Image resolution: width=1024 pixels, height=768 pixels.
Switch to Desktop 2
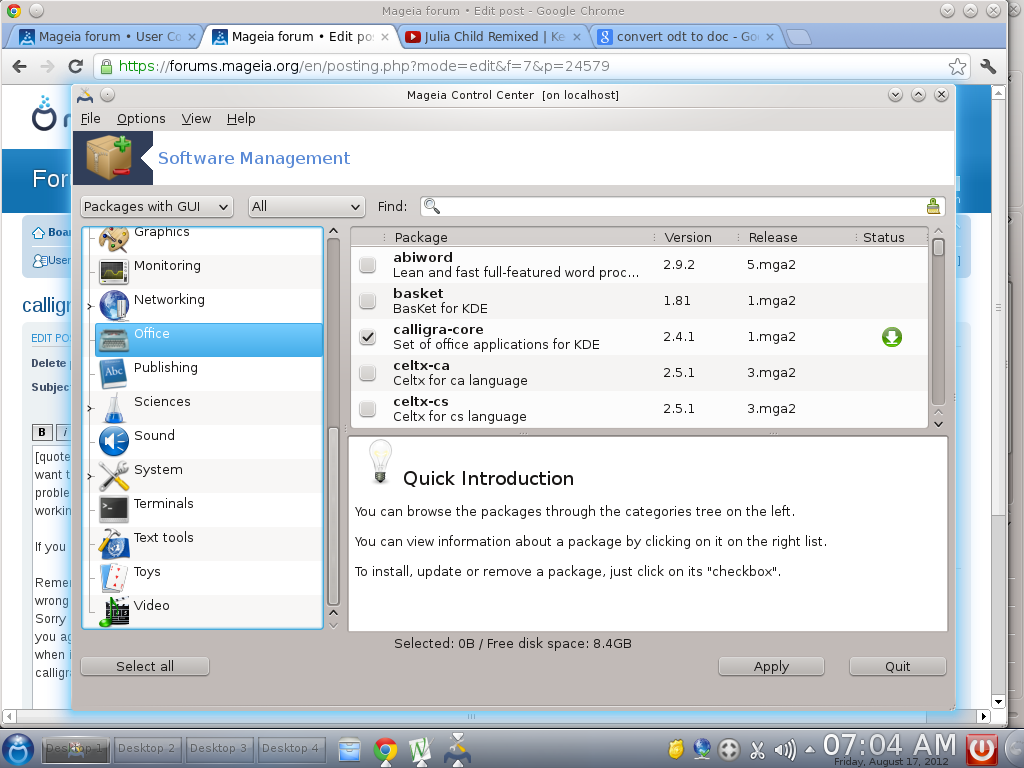(x=146, y=748)
